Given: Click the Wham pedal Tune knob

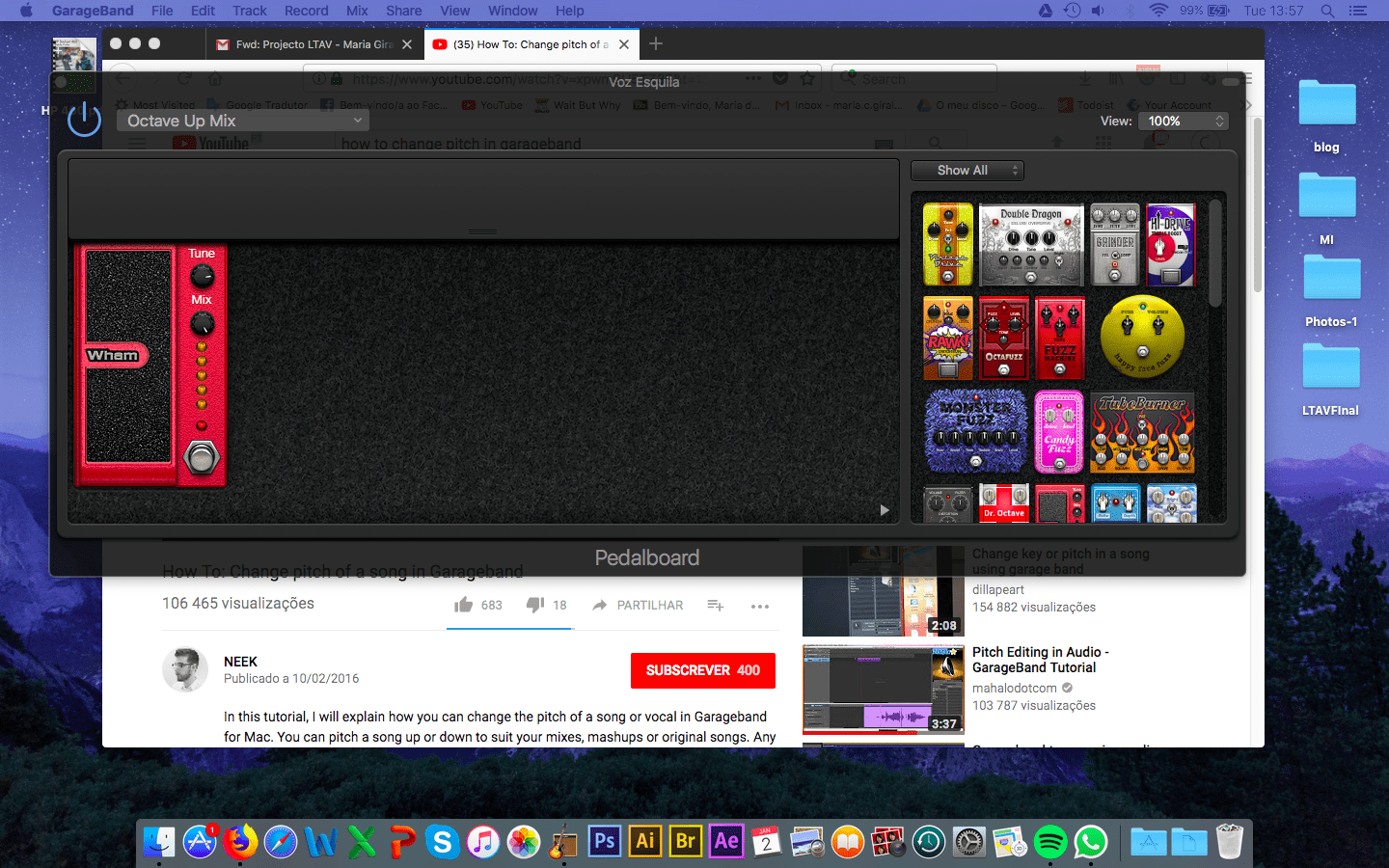Looking at the screenshot, I should point(202,277).
